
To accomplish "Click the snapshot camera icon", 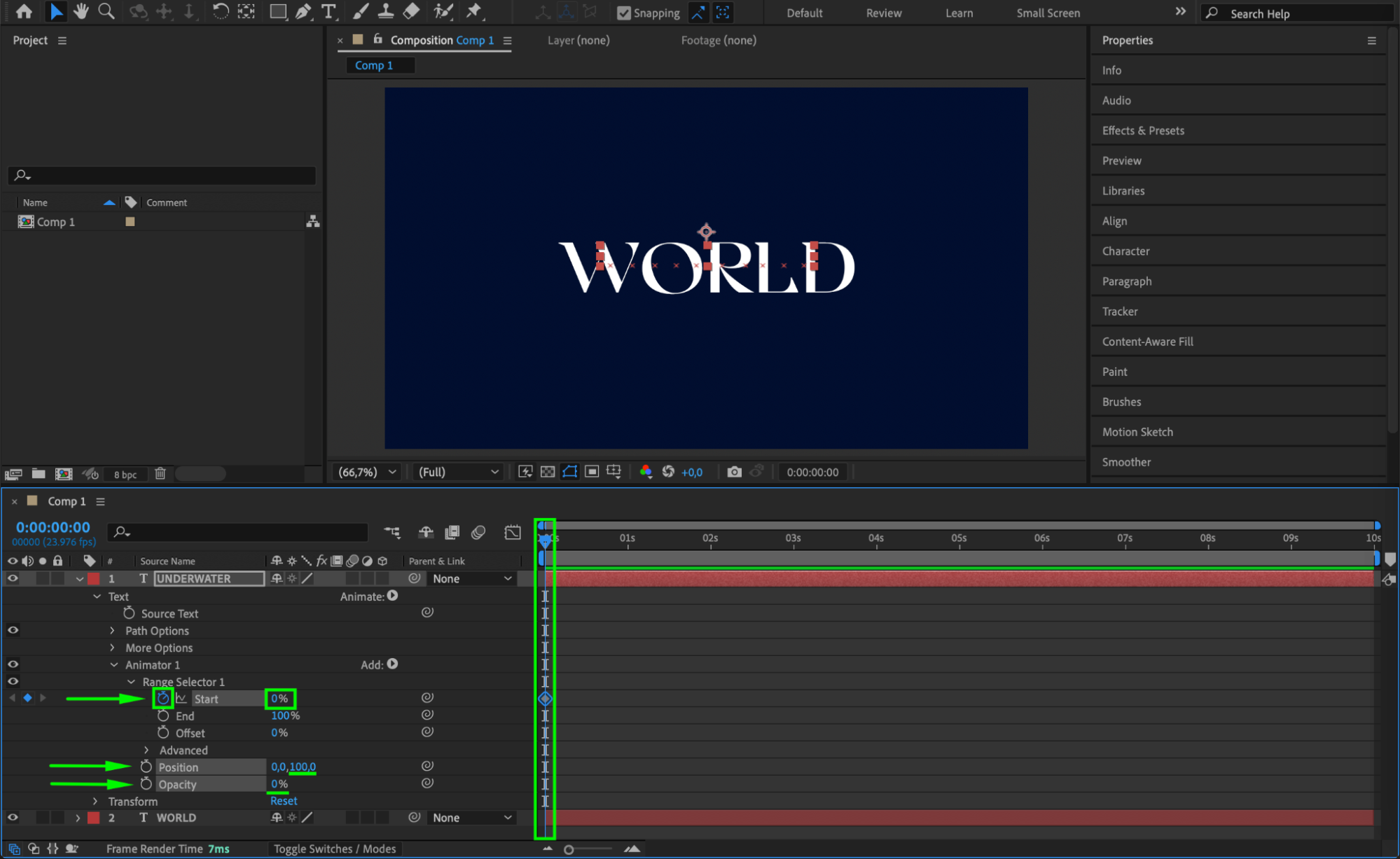I will tap(734, 472).
